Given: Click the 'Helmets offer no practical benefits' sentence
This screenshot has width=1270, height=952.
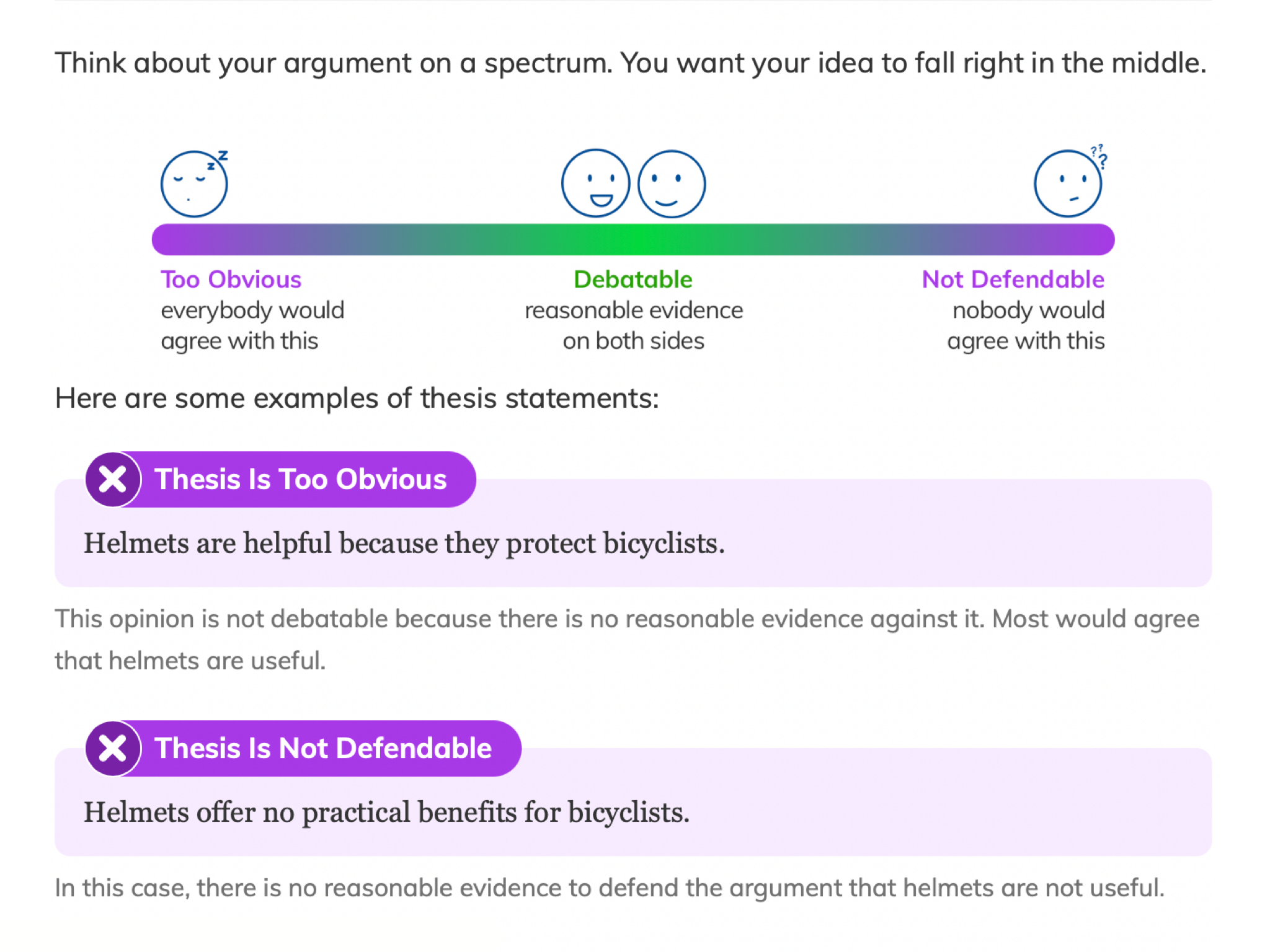Looking at the screenshot, I should [386, 813].
